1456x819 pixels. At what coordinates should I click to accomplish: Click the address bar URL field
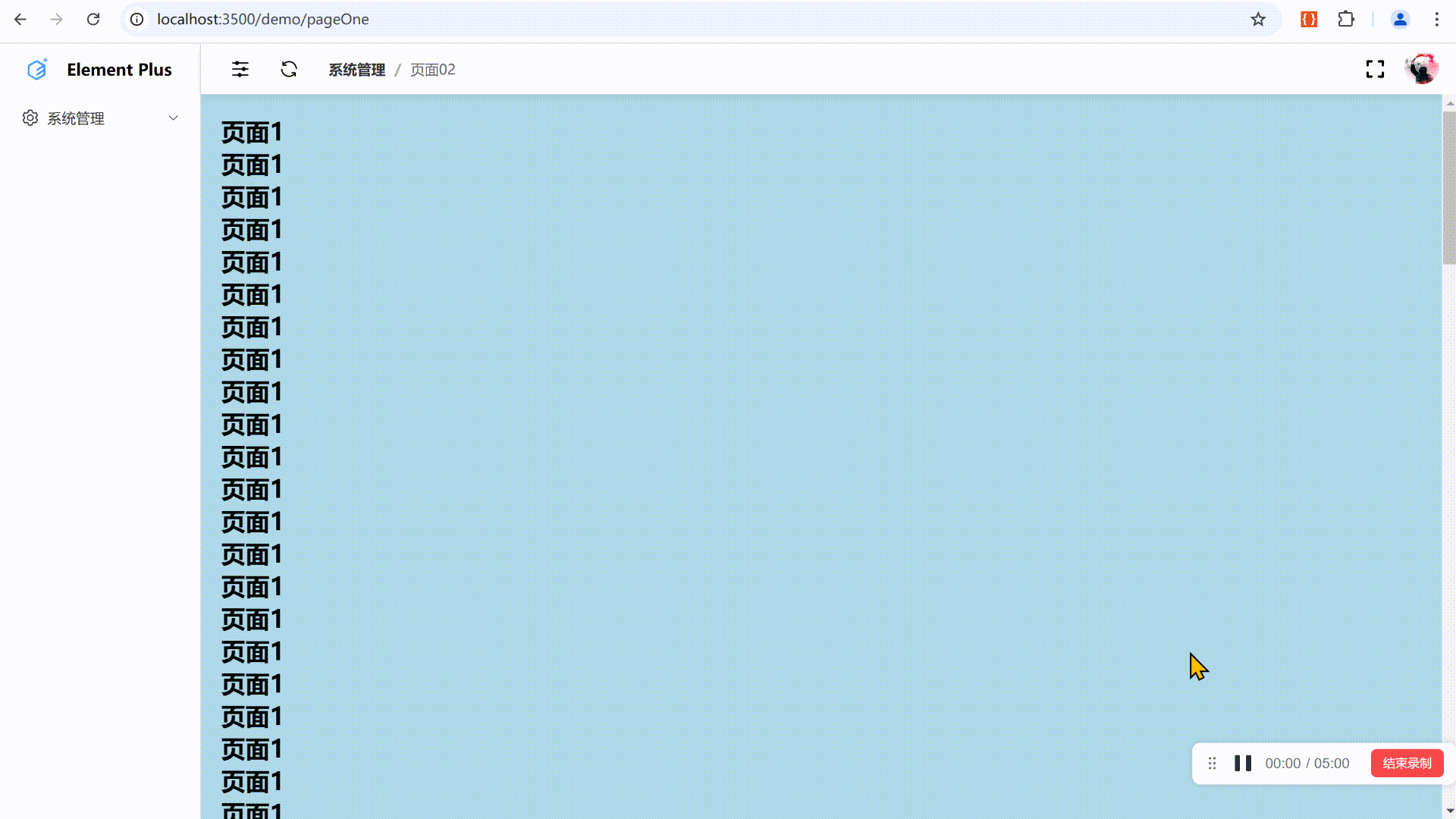(263, 20)
